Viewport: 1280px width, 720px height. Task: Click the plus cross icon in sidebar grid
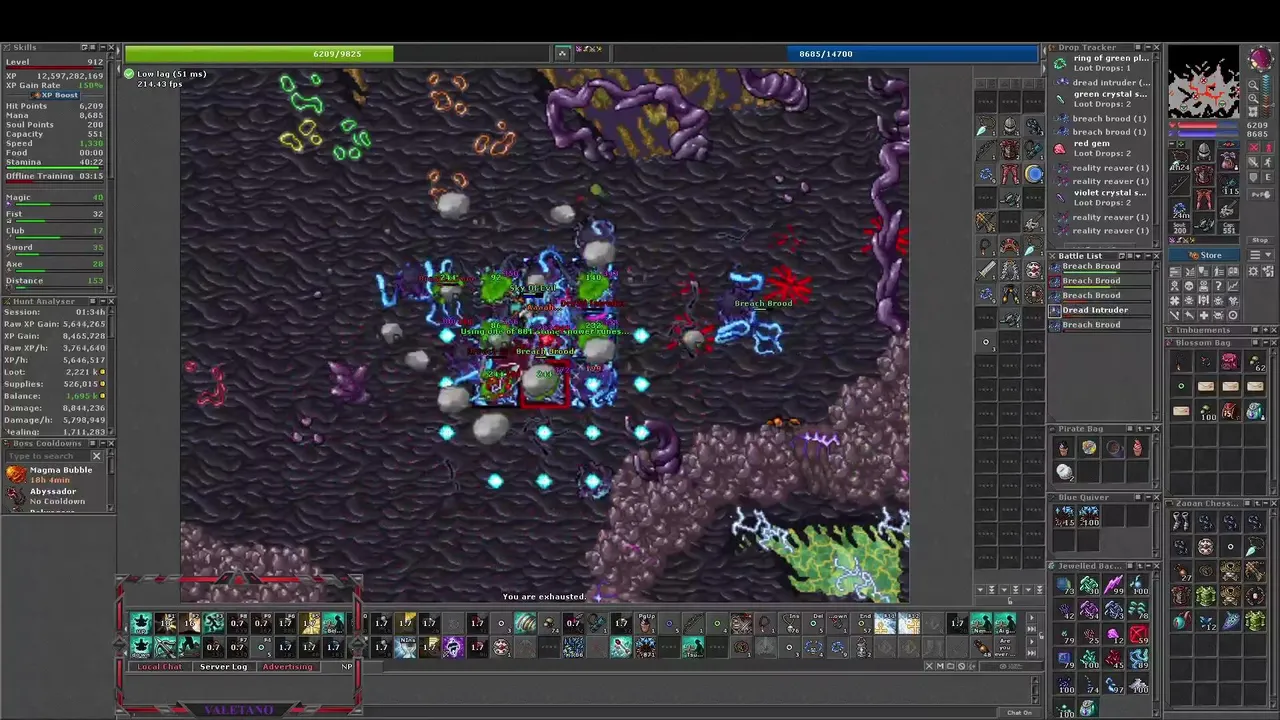point(1204,315)
